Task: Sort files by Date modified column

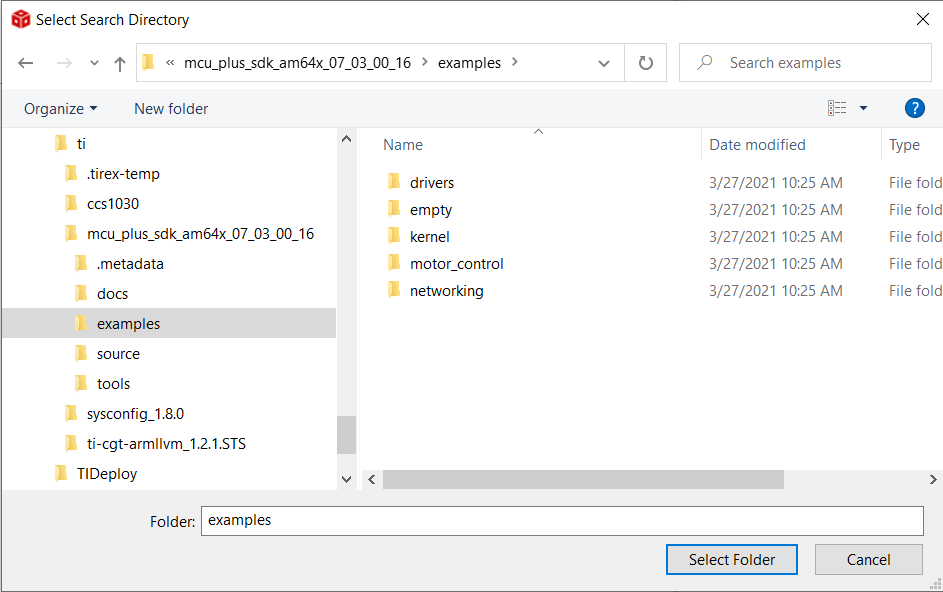Action: 757,145
